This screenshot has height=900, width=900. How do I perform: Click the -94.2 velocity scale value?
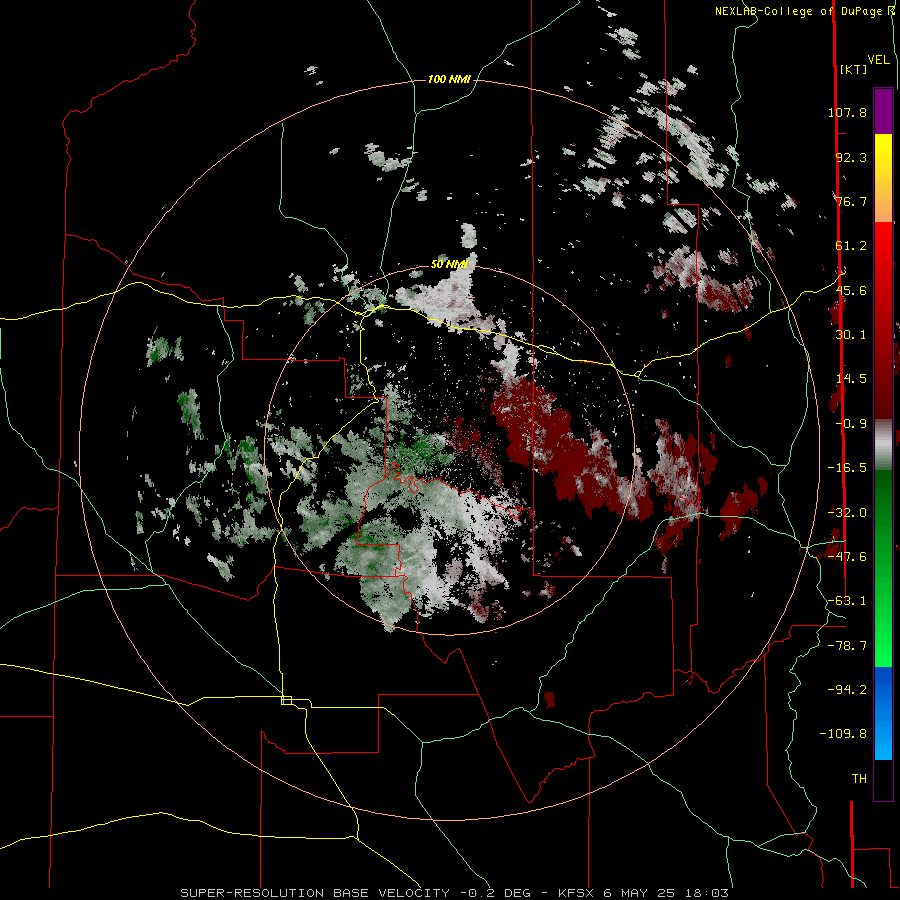pyautogui.click(x=847, y=689)
